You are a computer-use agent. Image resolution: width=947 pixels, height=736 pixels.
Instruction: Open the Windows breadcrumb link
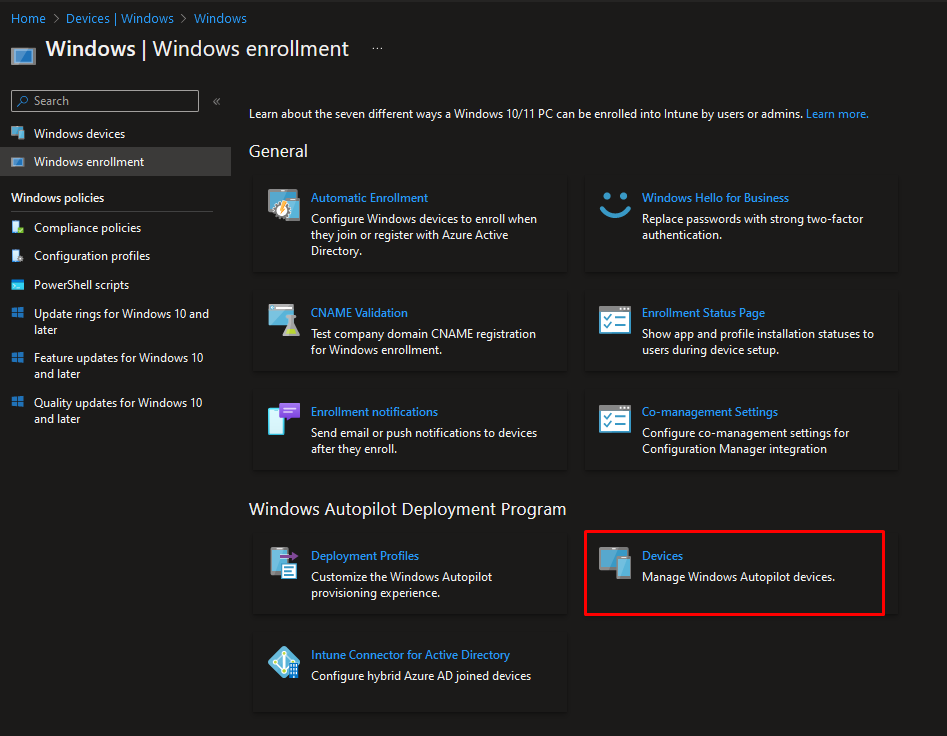point(220,19)
